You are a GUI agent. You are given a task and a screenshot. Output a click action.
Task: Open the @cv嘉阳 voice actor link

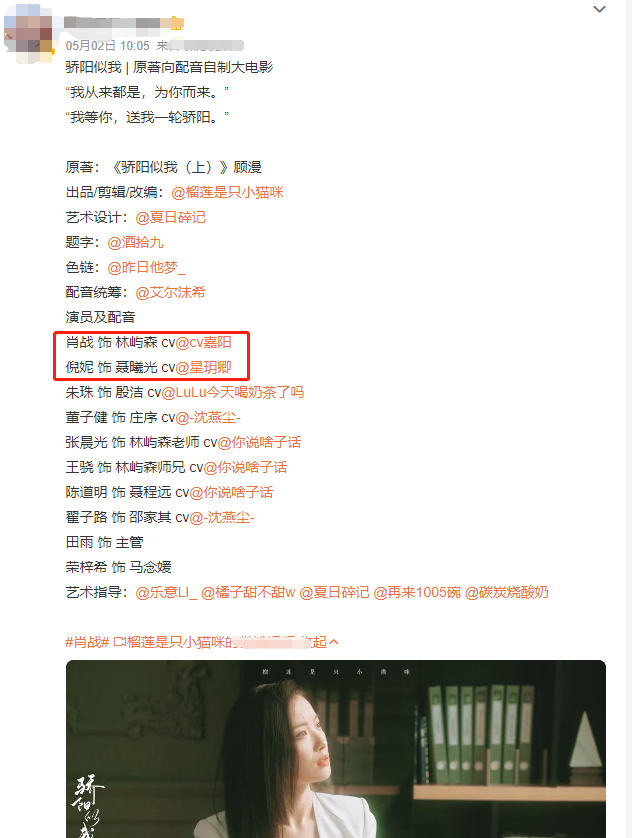point(204,343)
